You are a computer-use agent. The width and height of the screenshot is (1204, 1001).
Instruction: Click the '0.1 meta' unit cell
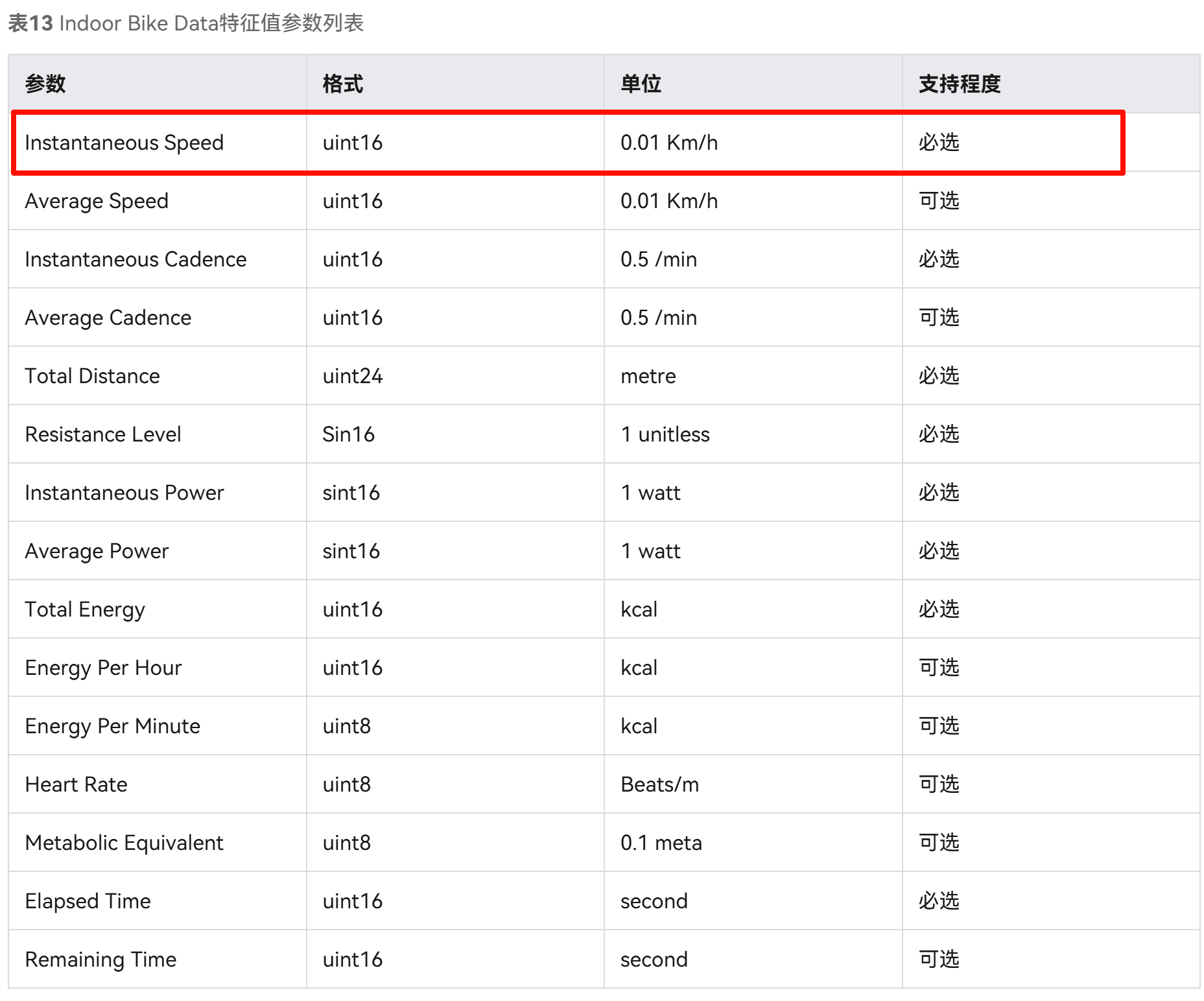click(661, 843)
